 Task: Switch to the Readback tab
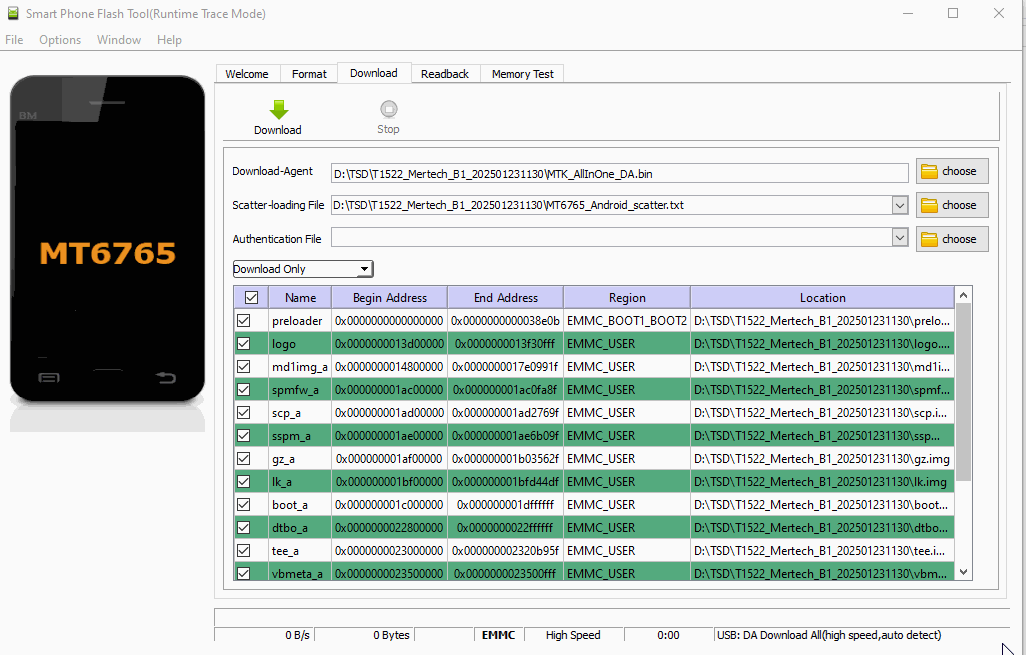tap(445, 74)
